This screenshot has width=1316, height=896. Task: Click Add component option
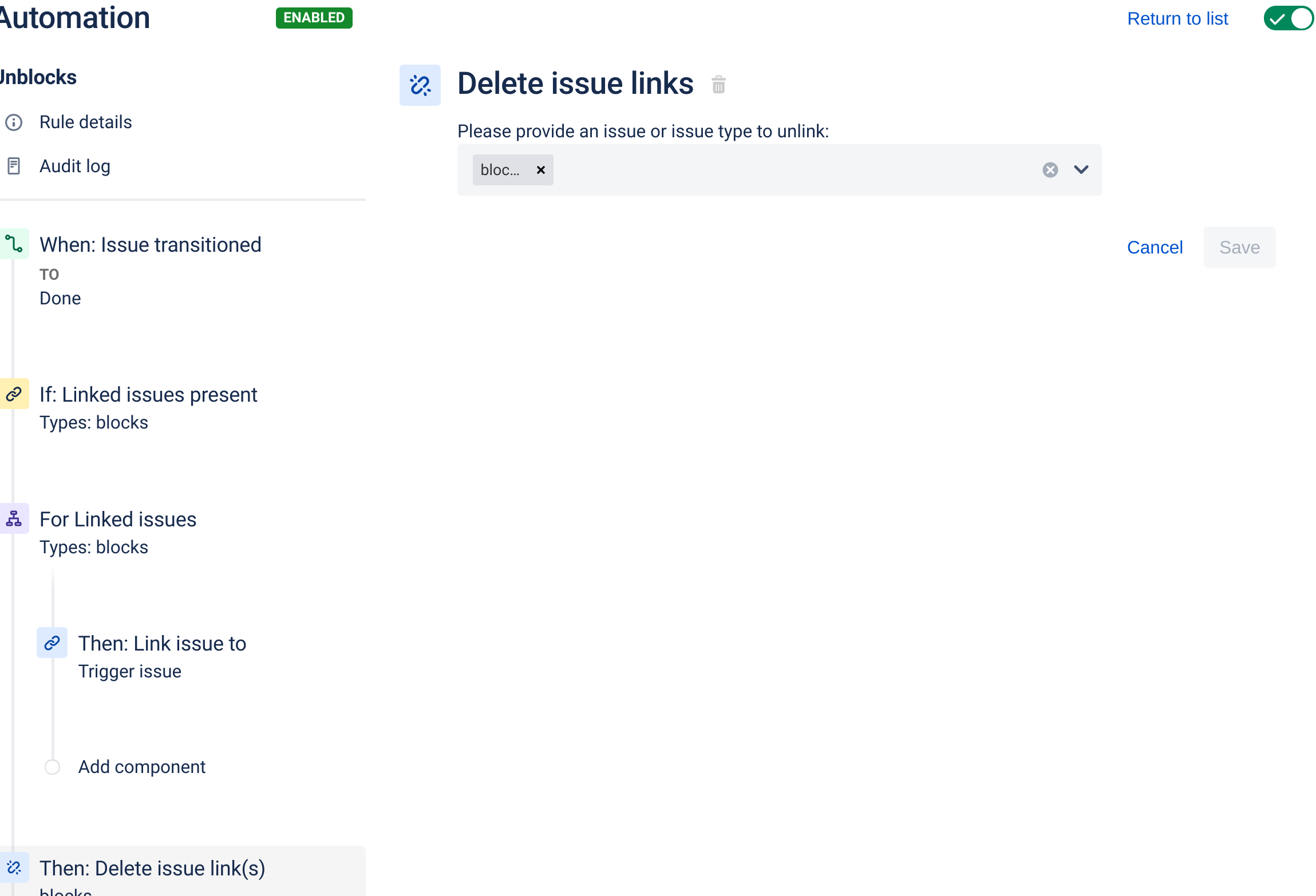pyautogui.click(x=141, y=766)
